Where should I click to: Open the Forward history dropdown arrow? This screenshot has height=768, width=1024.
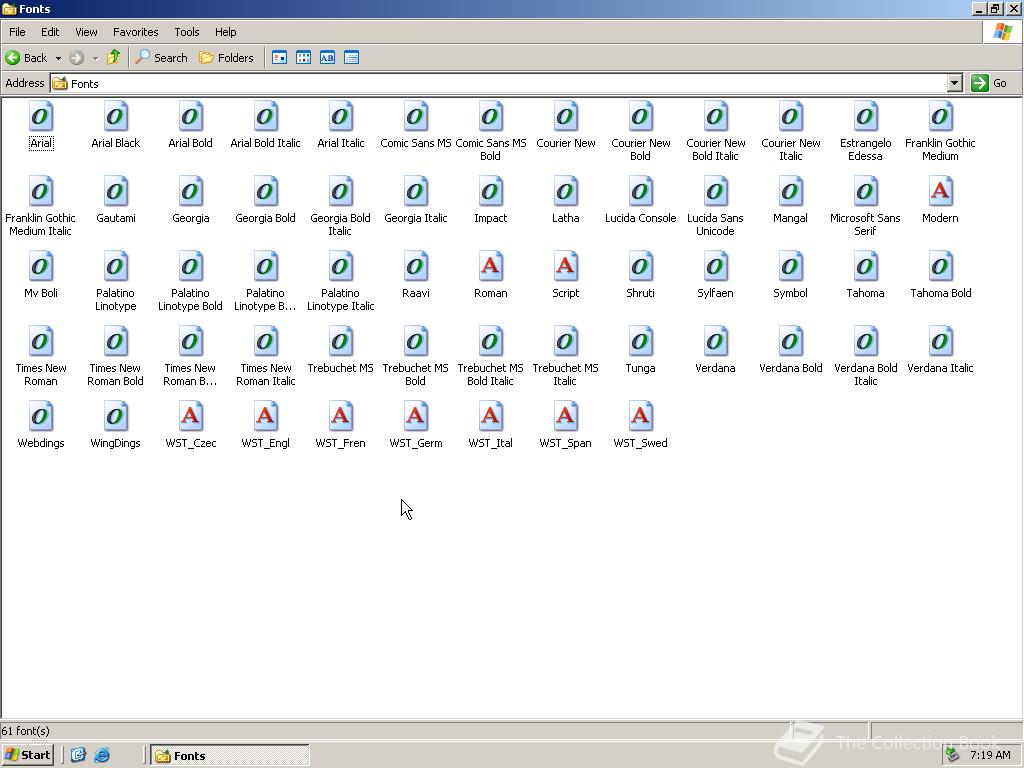(x=95, y=58)
